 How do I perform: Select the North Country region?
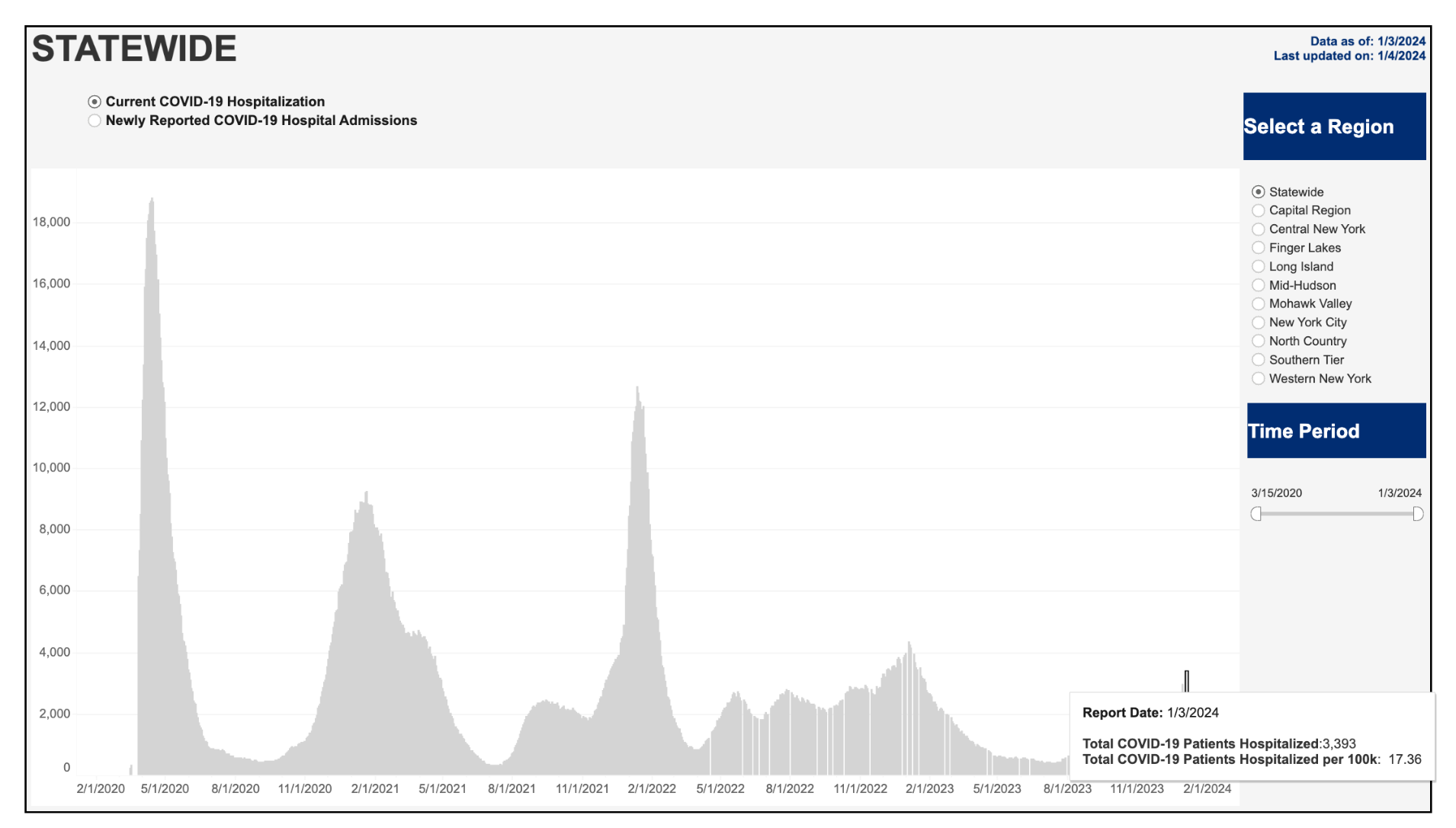[x=1258, y=342]
